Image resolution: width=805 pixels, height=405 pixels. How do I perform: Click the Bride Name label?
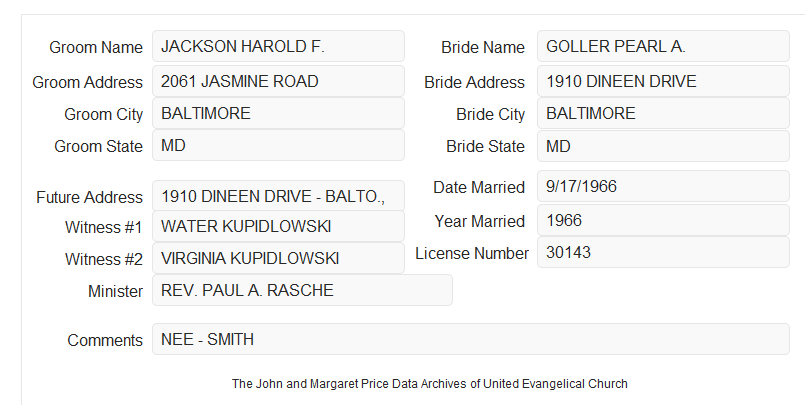coord(483,47)
